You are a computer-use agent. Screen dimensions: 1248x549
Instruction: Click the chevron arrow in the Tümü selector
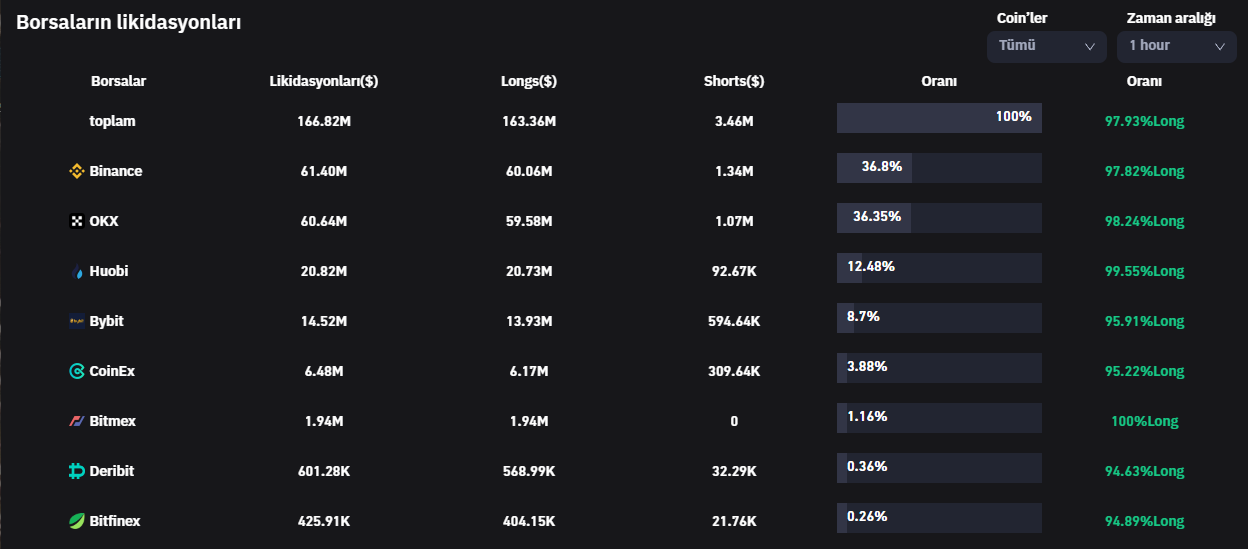pos(1090,46)
